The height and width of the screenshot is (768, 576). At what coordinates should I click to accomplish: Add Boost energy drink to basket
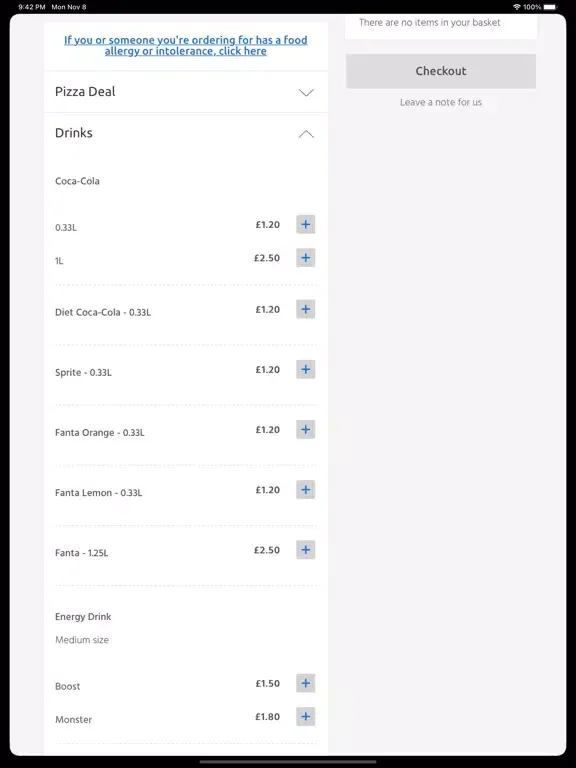click(x=306, y=683)
